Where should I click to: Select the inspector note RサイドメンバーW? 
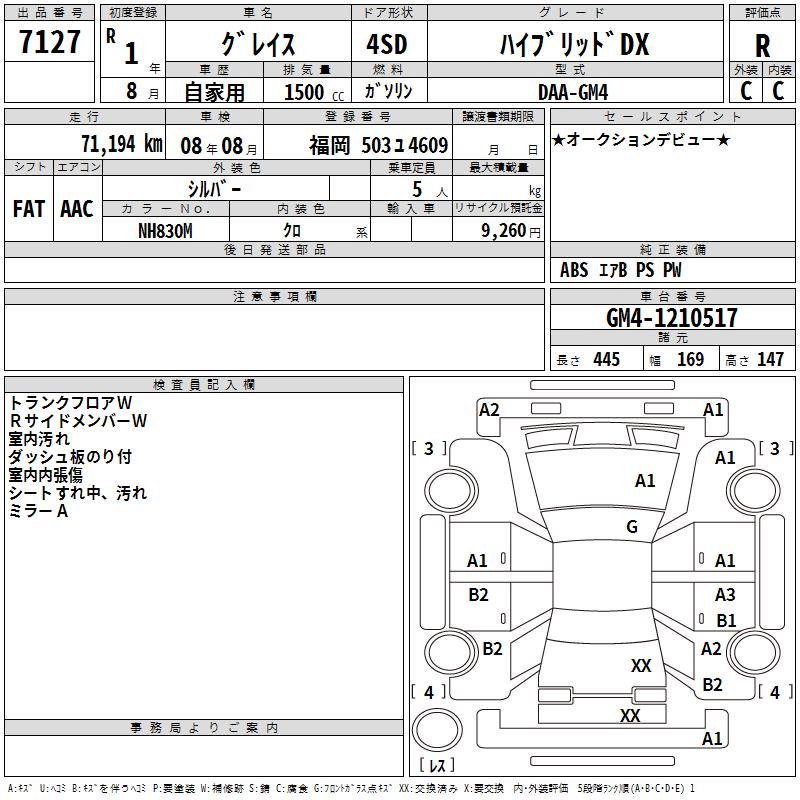[78, 420]
